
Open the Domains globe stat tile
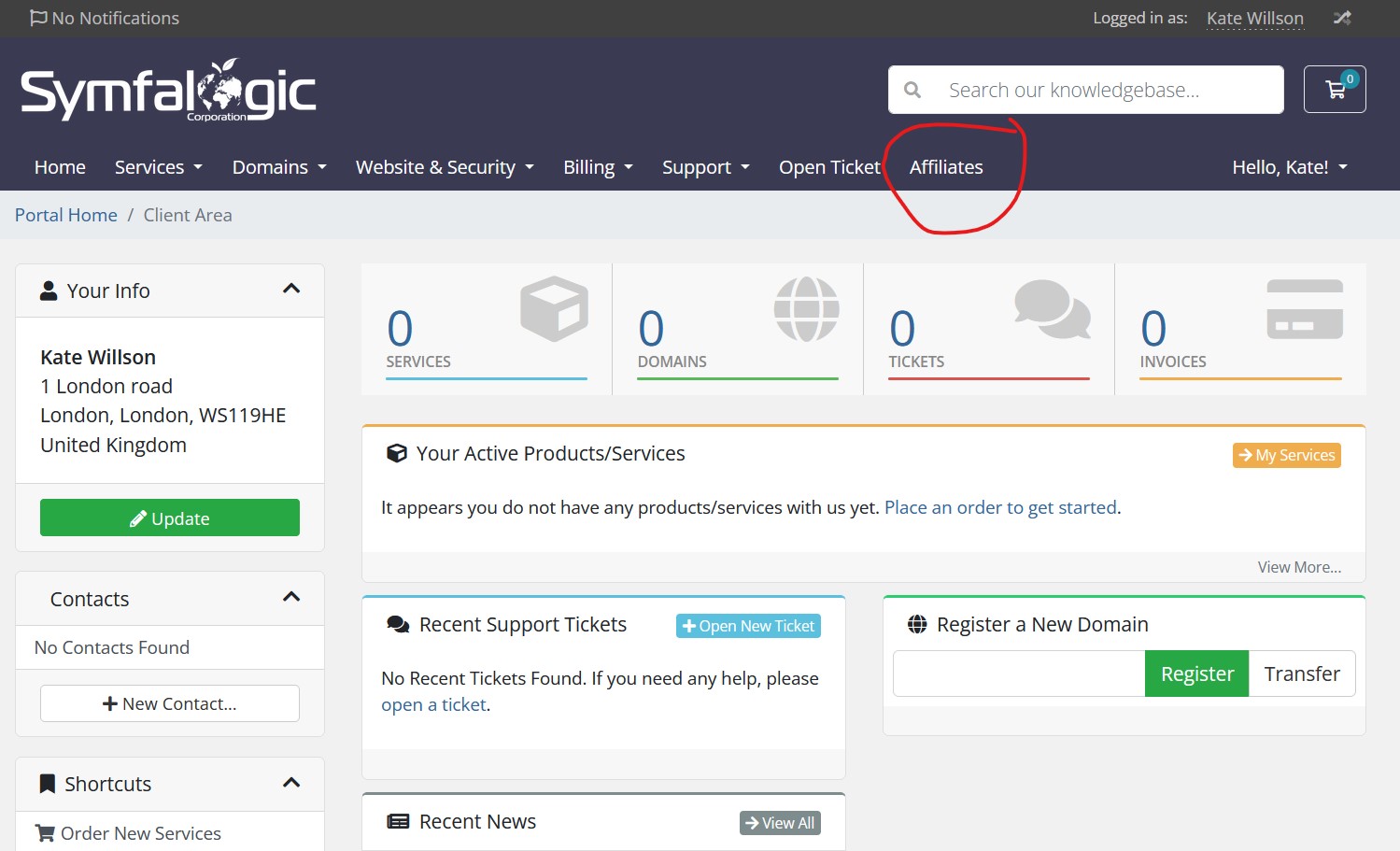click(x=737, y=328)
